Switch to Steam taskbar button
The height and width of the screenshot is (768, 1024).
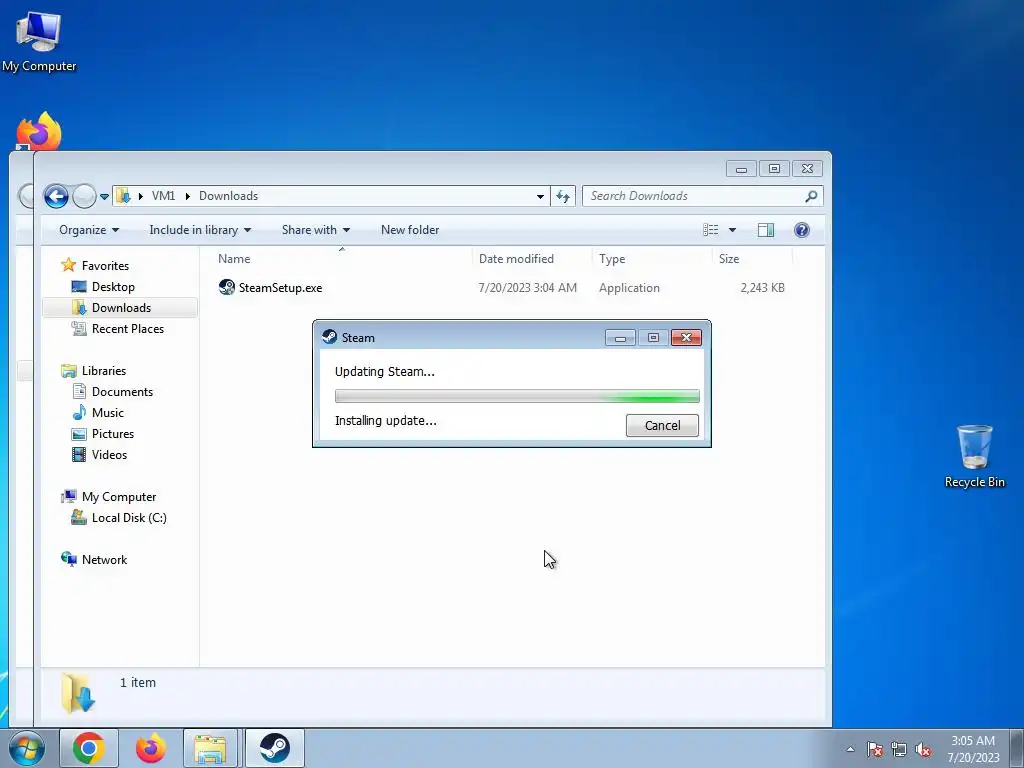click(274, 748)
